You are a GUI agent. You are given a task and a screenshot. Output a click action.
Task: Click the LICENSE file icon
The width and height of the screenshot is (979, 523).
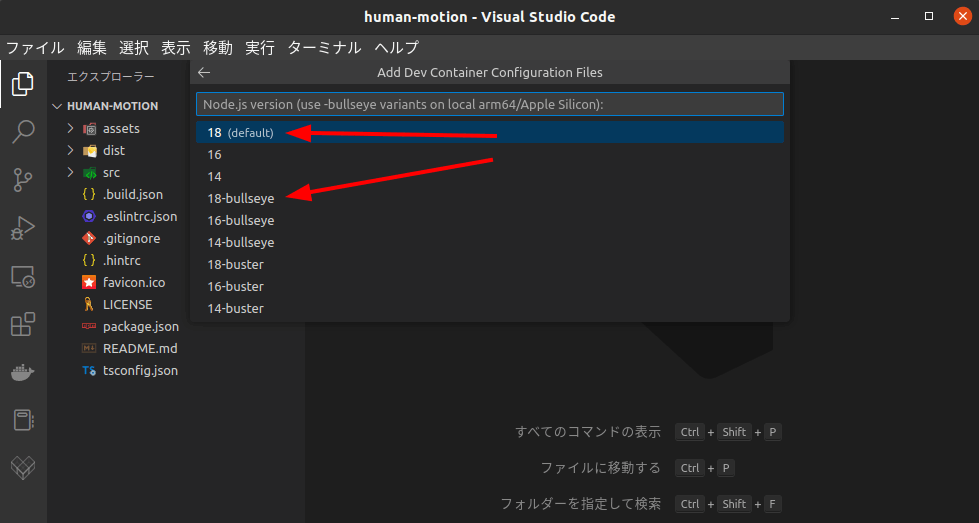89,305
